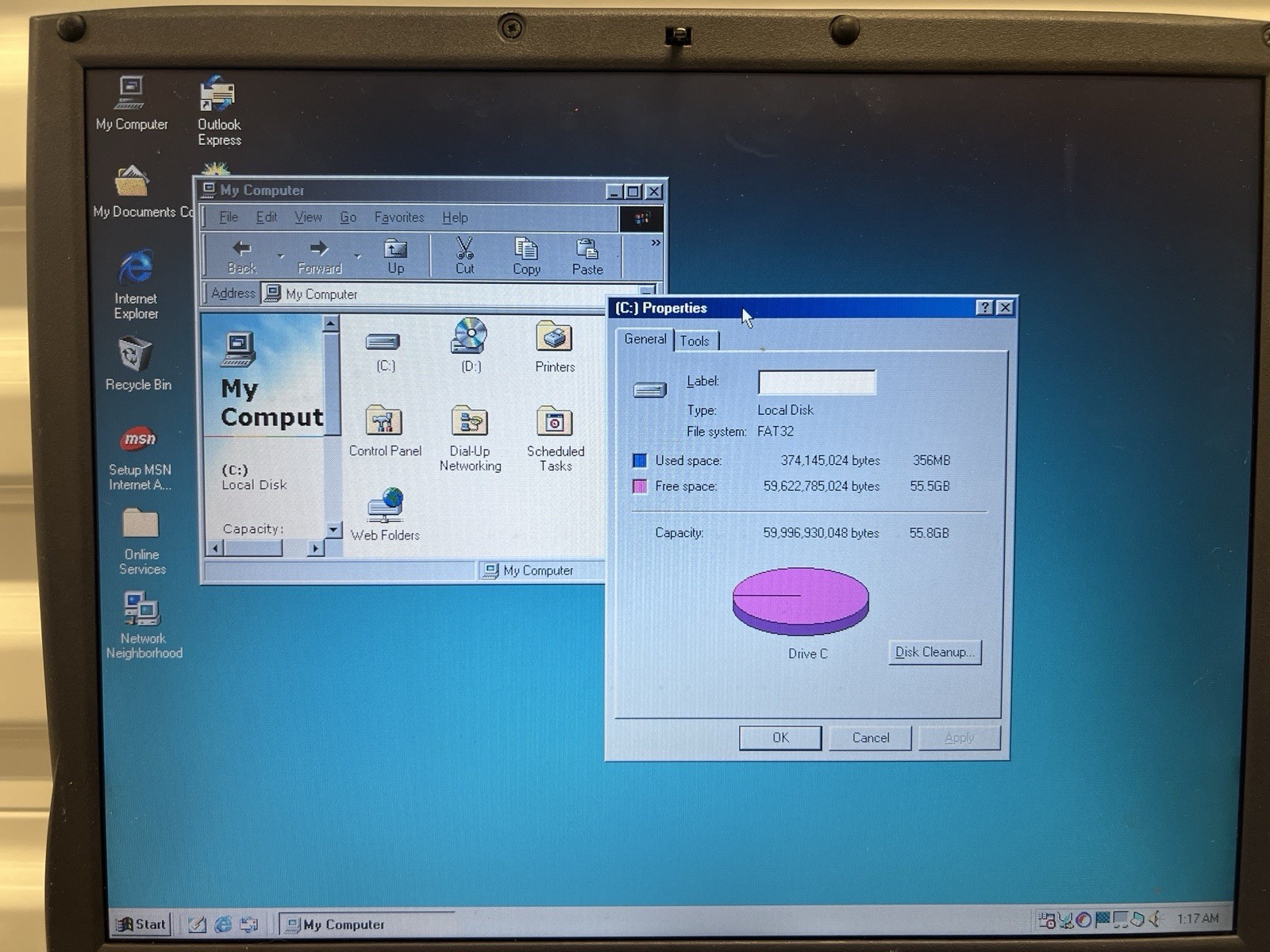The image size is (1270, 952).
Task: Open the Go menu
Action: (x=348, y=217)
